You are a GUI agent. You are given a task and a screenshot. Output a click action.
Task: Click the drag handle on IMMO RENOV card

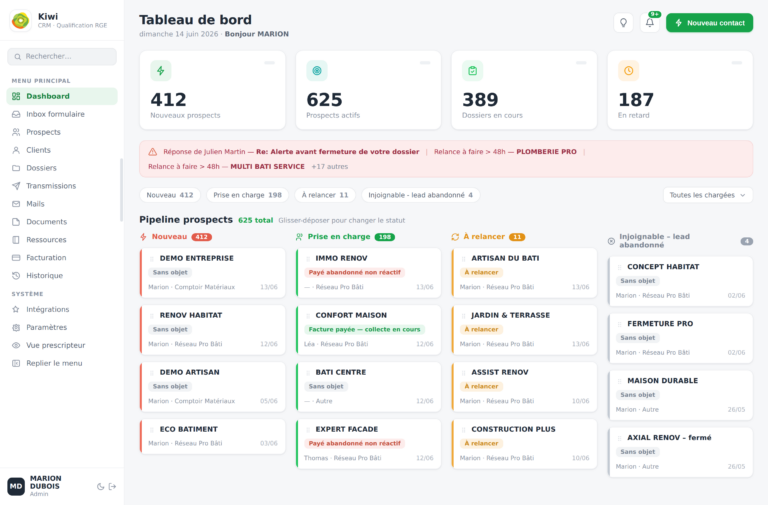[308, 259]
